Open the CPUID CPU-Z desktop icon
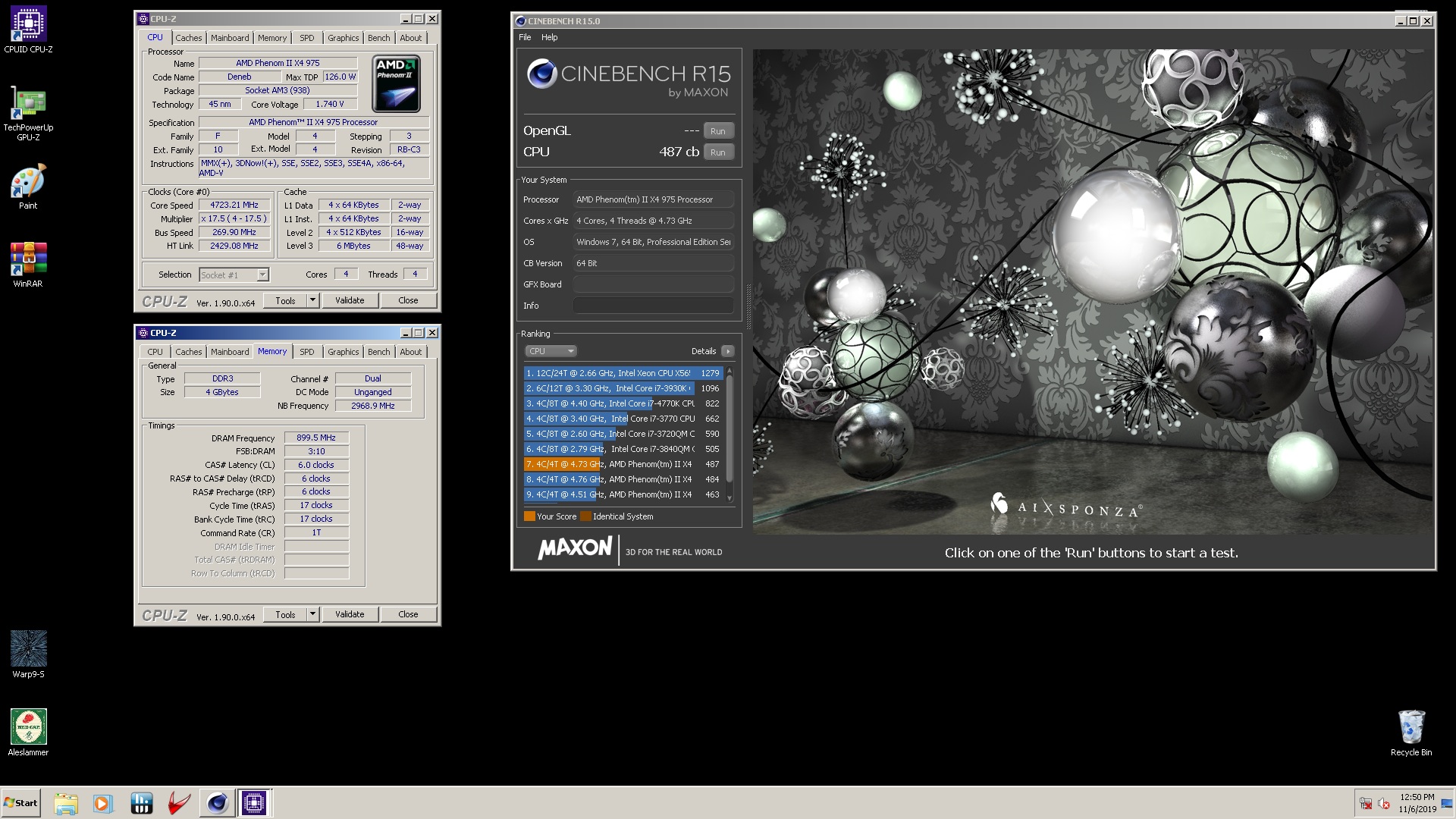The image size is (1456, 819). point(28,30)
